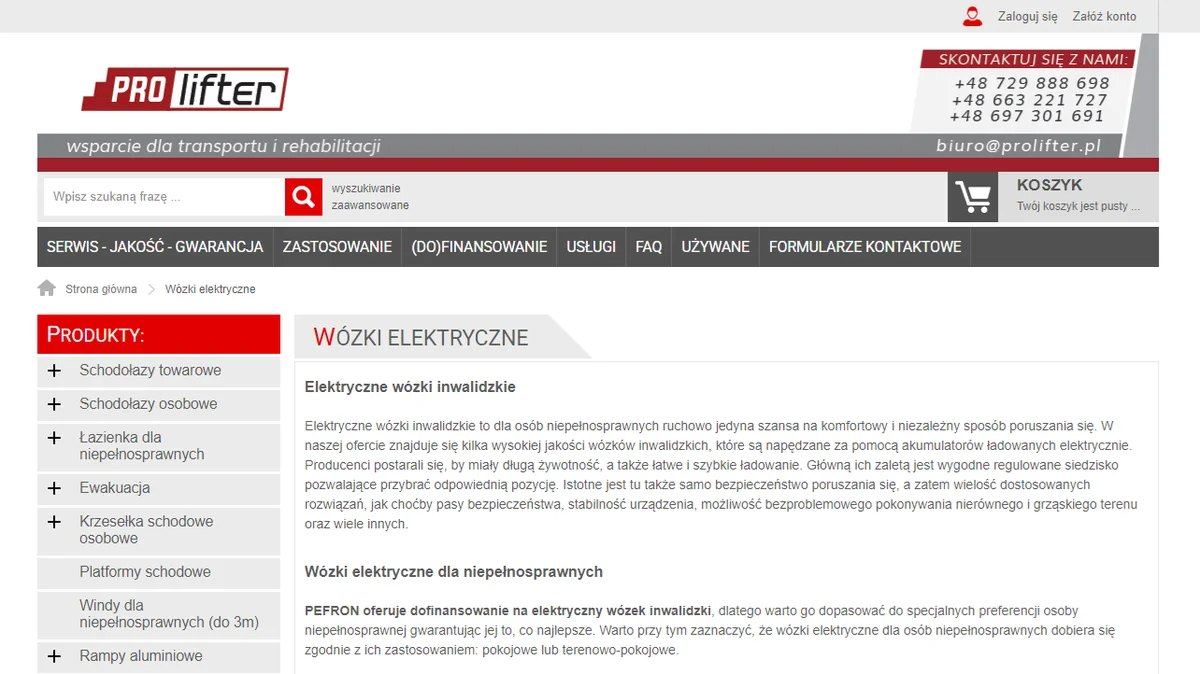Click phone number +48 729 888 698

click(1032, 84)
